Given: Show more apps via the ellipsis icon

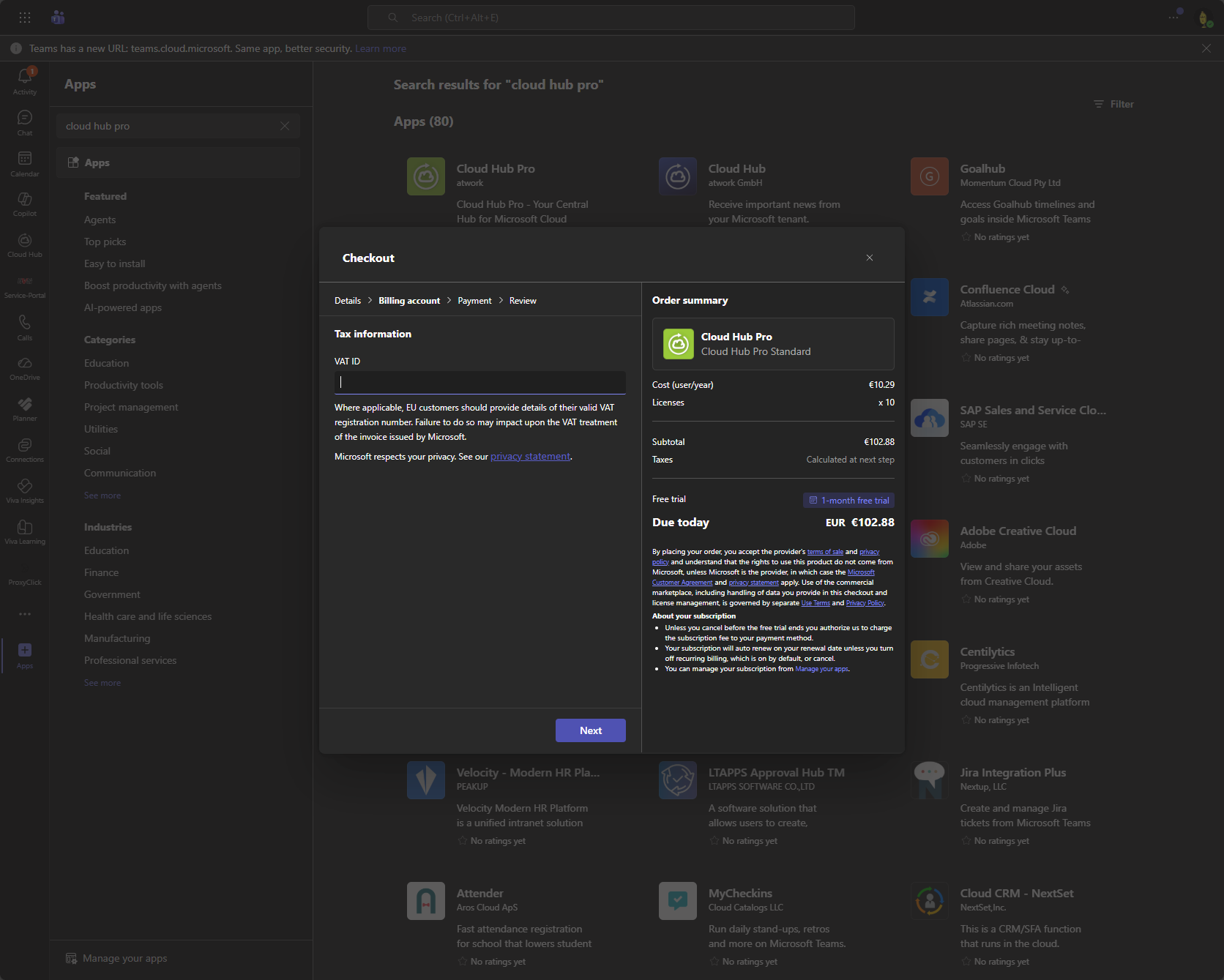Looking at the screenshot, I should [25, 614].
